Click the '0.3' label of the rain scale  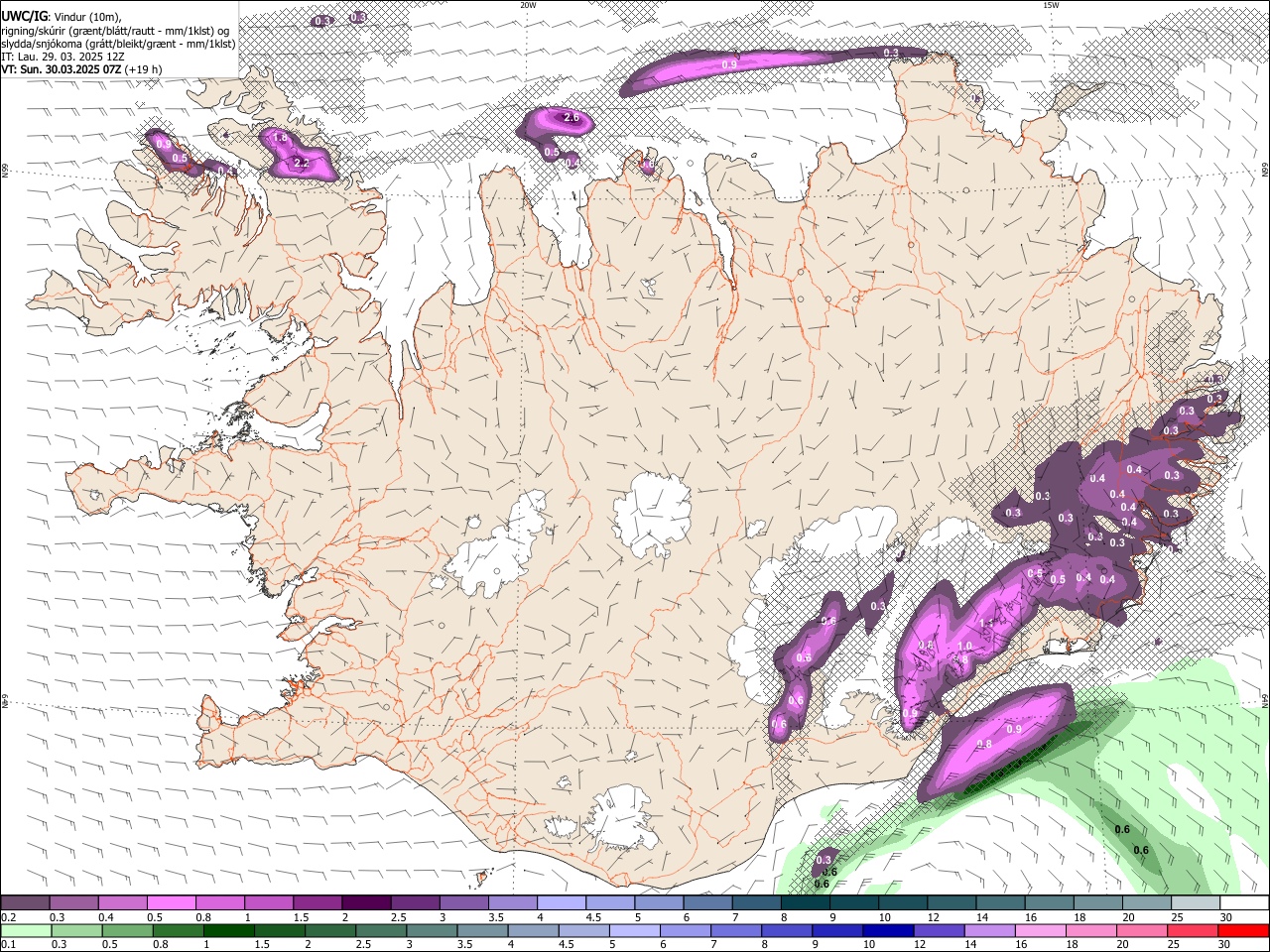59,944
